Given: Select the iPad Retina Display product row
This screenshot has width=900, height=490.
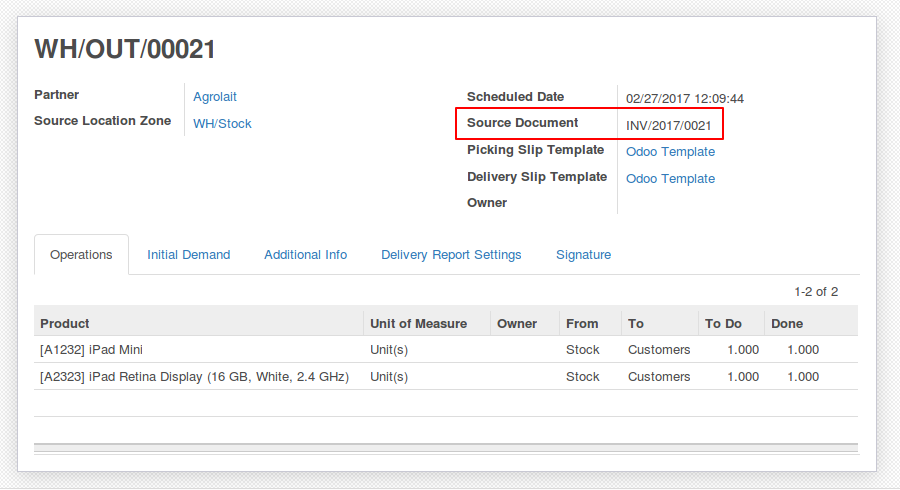Looking at the screenshot, I should pos(446,376).
